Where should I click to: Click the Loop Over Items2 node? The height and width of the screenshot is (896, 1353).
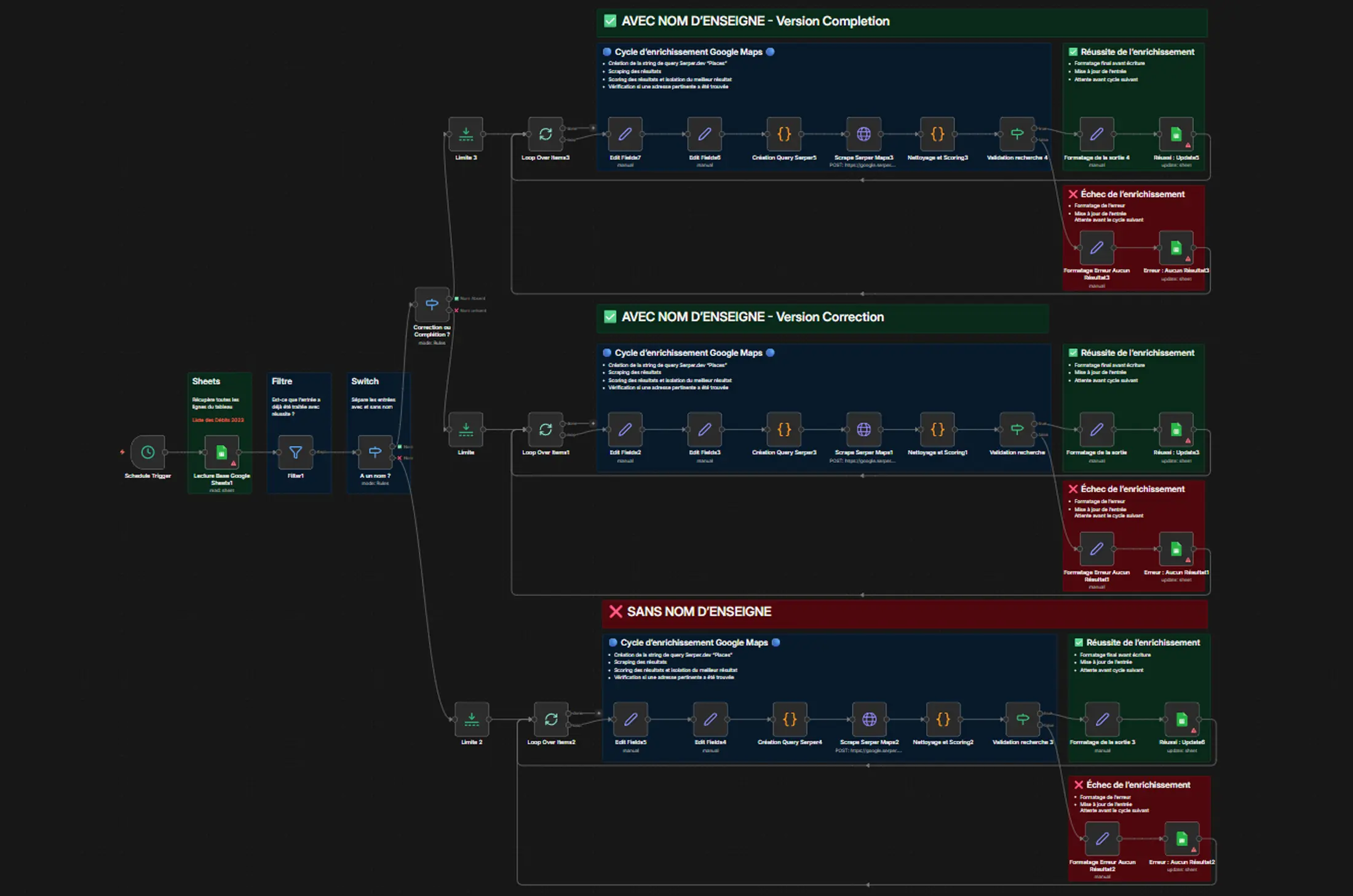551,719
